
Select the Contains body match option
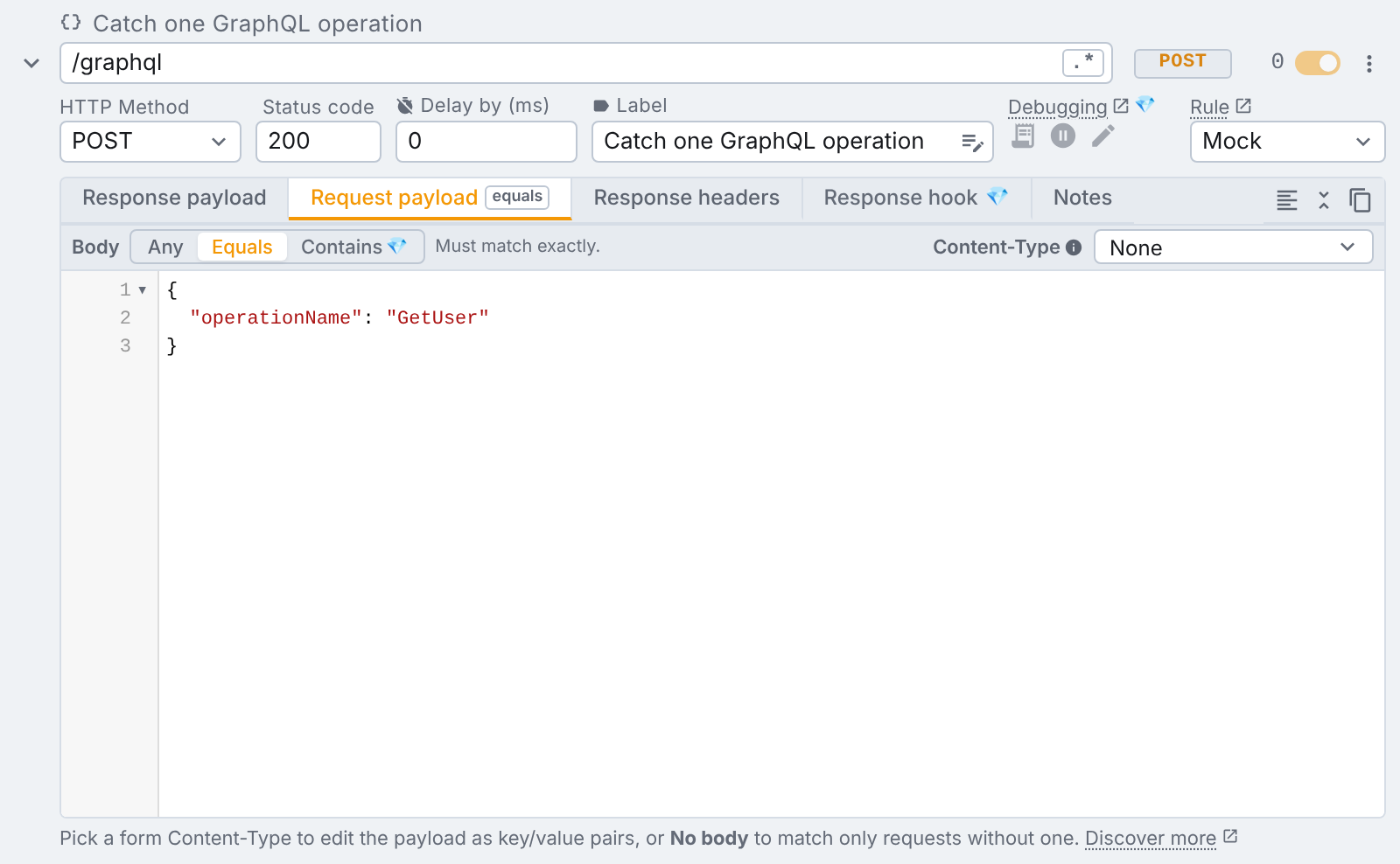click(x=353, y=247)
